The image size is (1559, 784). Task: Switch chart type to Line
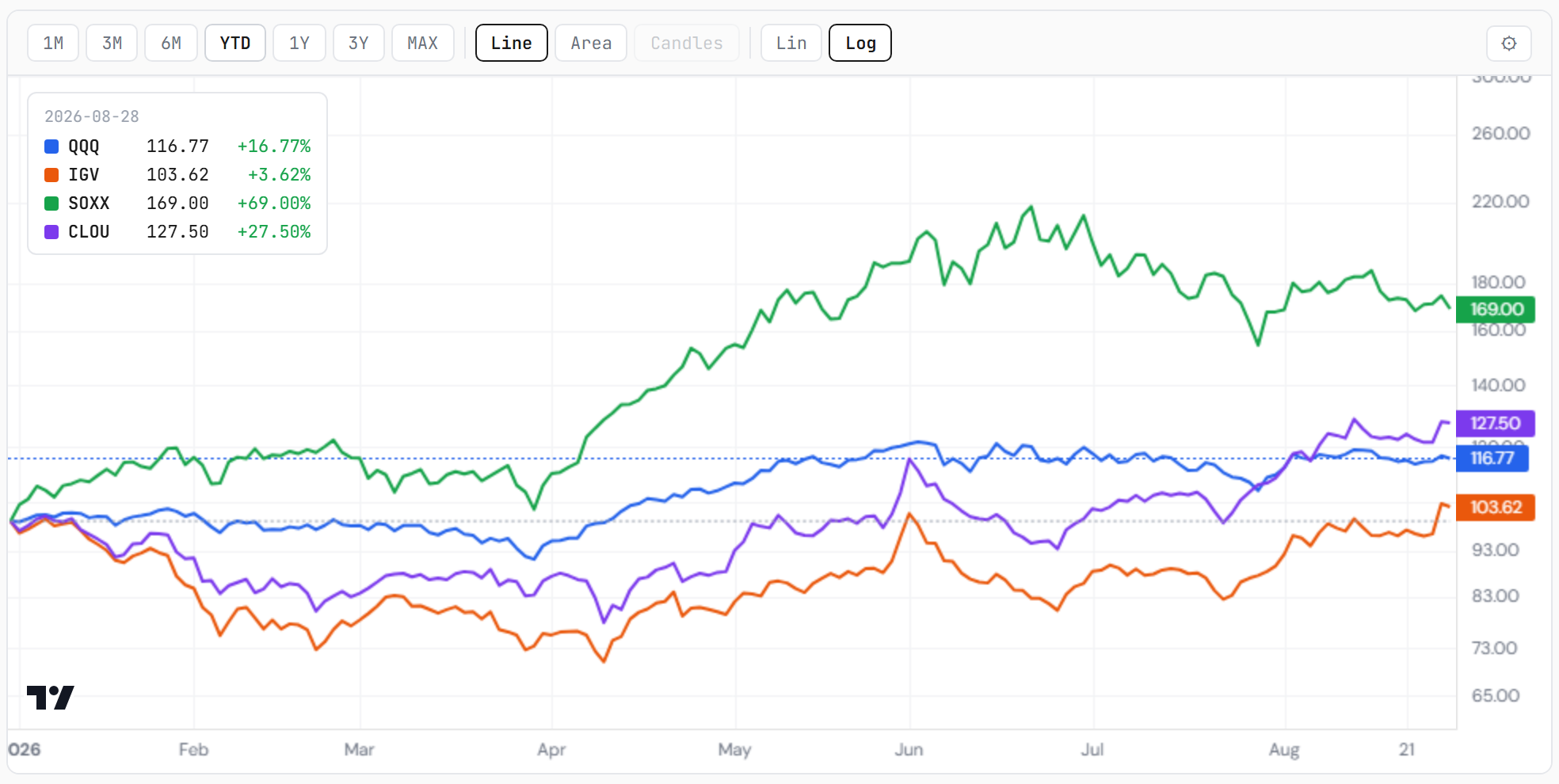[512, 43]
